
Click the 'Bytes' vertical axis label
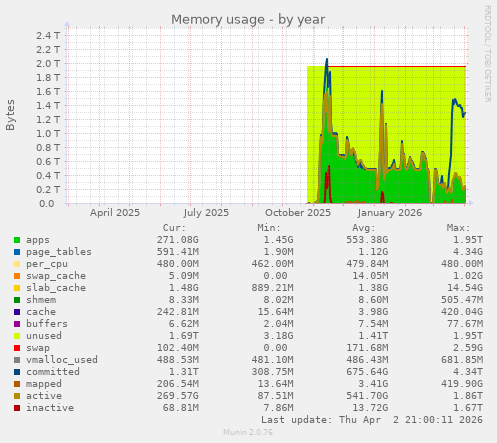coord(10,115)
